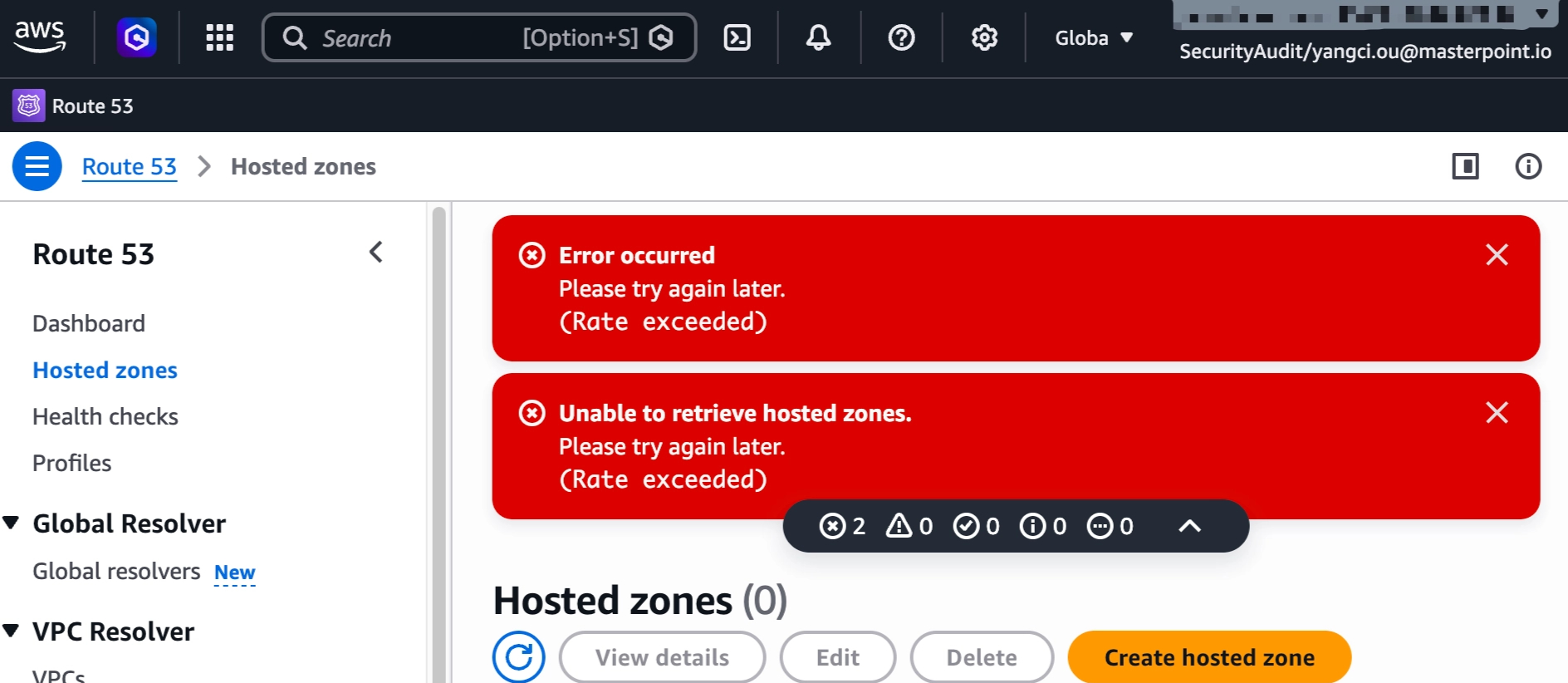The width and height of the screenshot is (1568, 683).
Task: Open Amazon Q icon inside search box
Action: (x=661, y=37)
